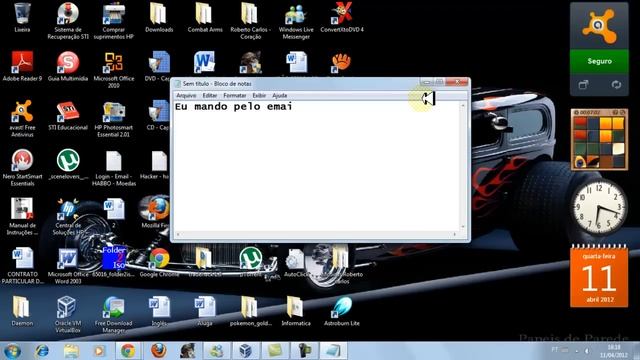The height and width of the screenshot is (360, 640).
Task: Open the Editar menu in Bloco de notas
Action: pyautogui.click(x=210, y=96)
